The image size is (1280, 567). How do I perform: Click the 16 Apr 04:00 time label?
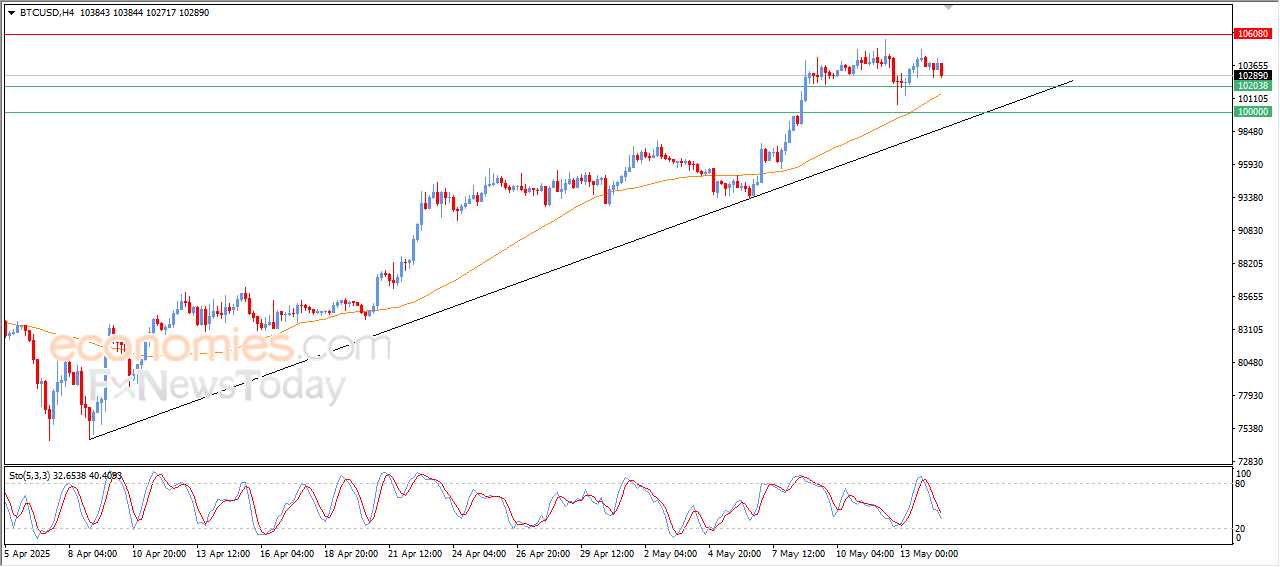(288, 553)
